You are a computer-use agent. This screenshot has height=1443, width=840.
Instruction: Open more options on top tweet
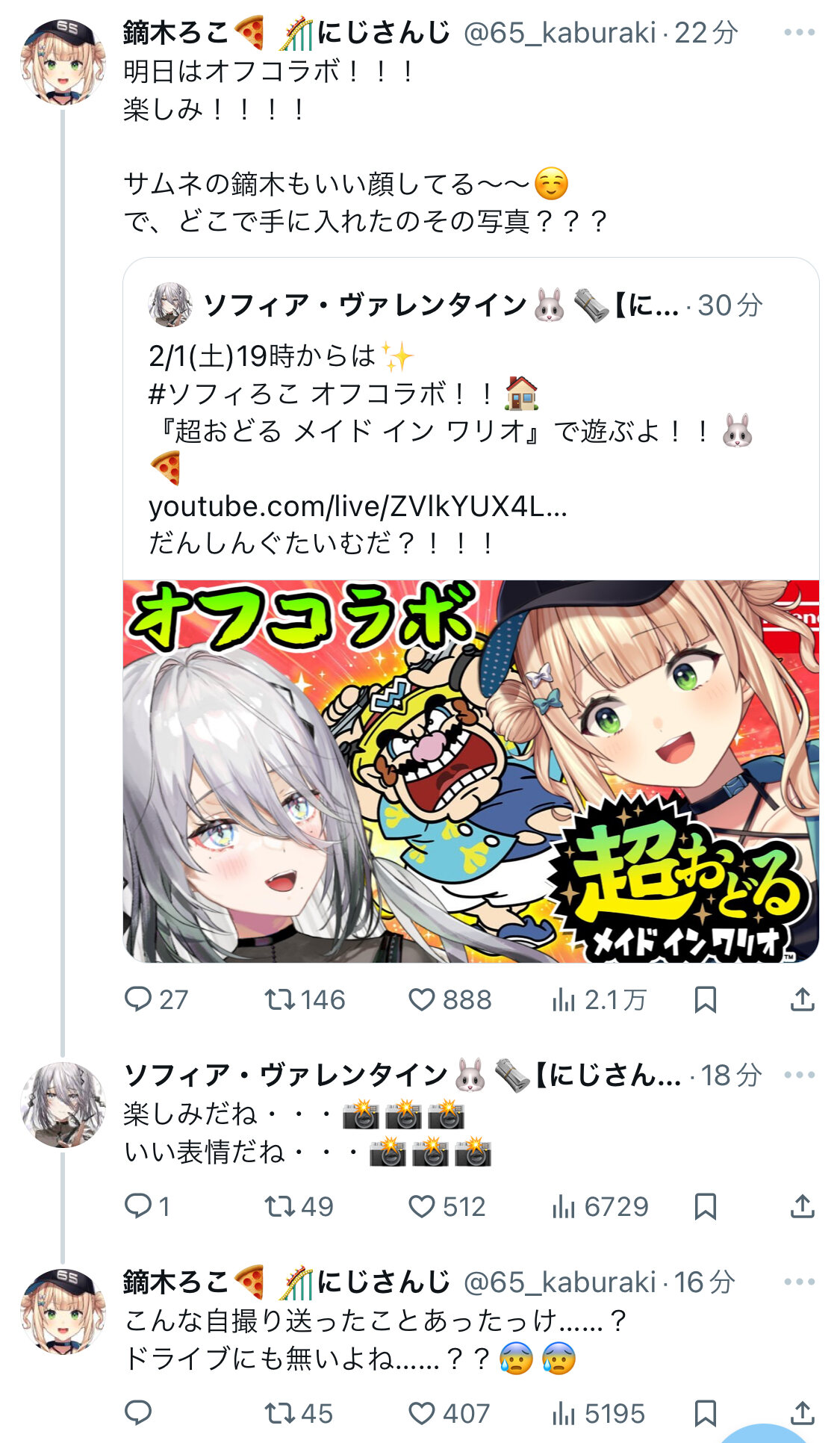(800, 33)
